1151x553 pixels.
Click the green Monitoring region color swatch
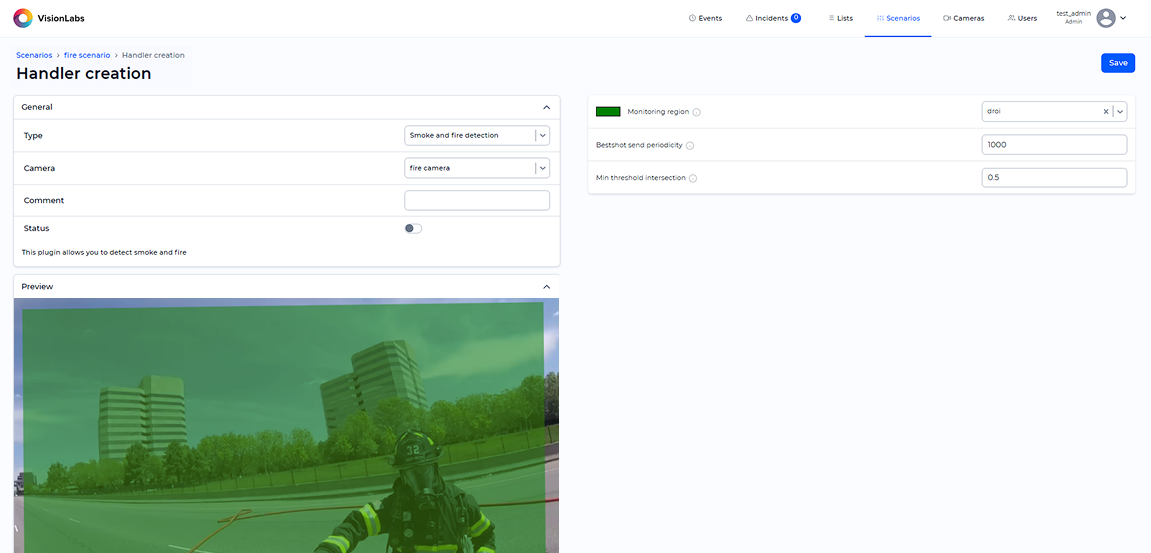coord(608,112)
